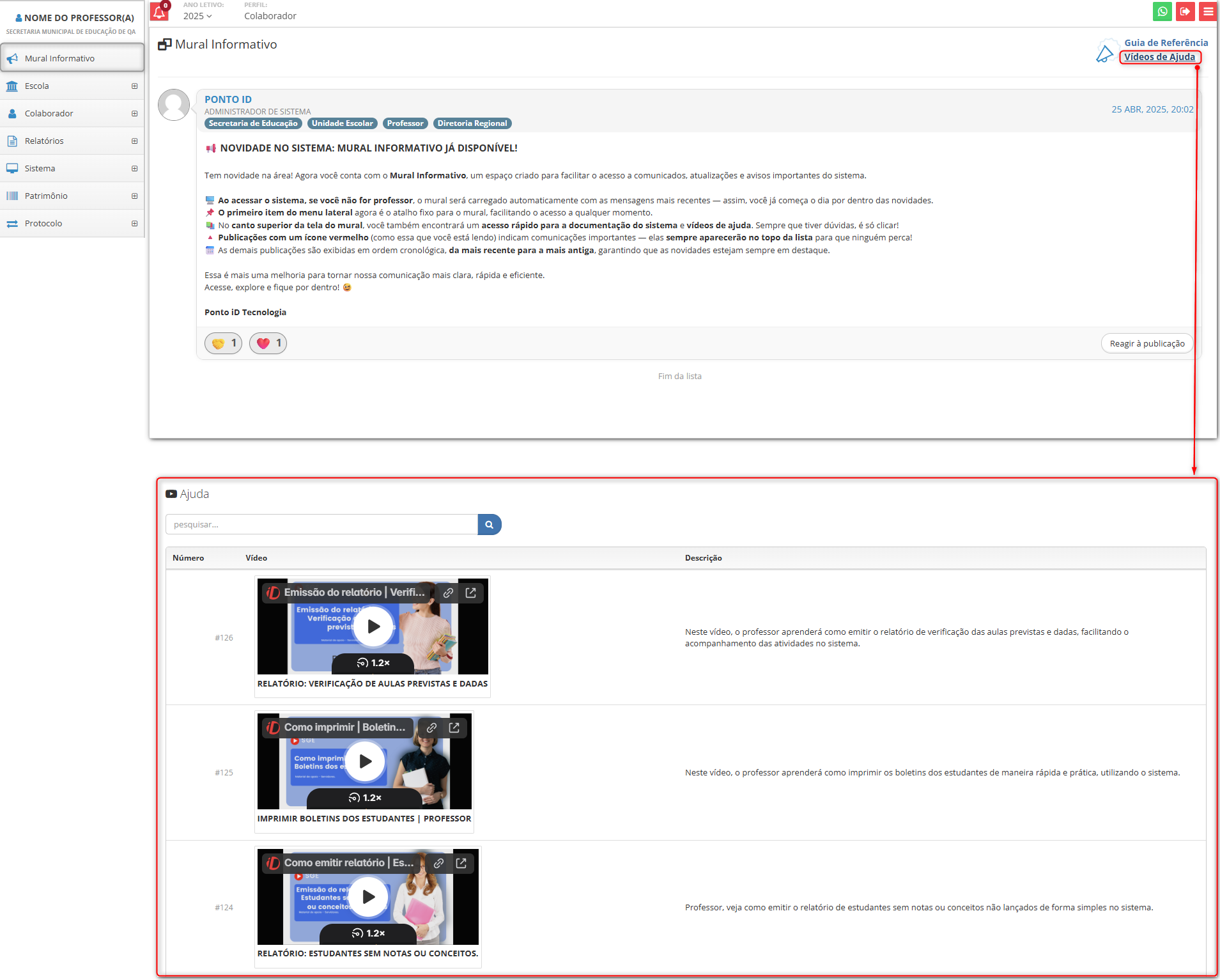Image resolution: width=1220 pixels, height=980 pixels.
Task: Click the Unidade Escolar tag
Action: (x=342, y=123)
